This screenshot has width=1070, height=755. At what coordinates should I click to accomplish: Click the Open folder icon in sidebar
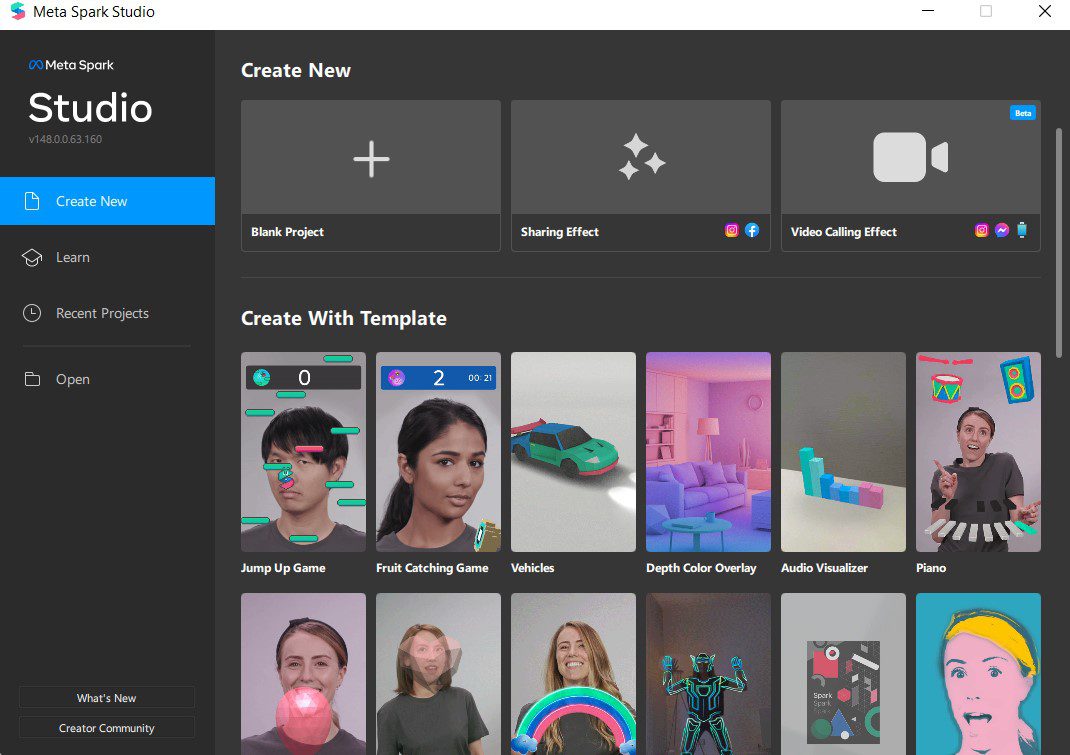[33, 380]
